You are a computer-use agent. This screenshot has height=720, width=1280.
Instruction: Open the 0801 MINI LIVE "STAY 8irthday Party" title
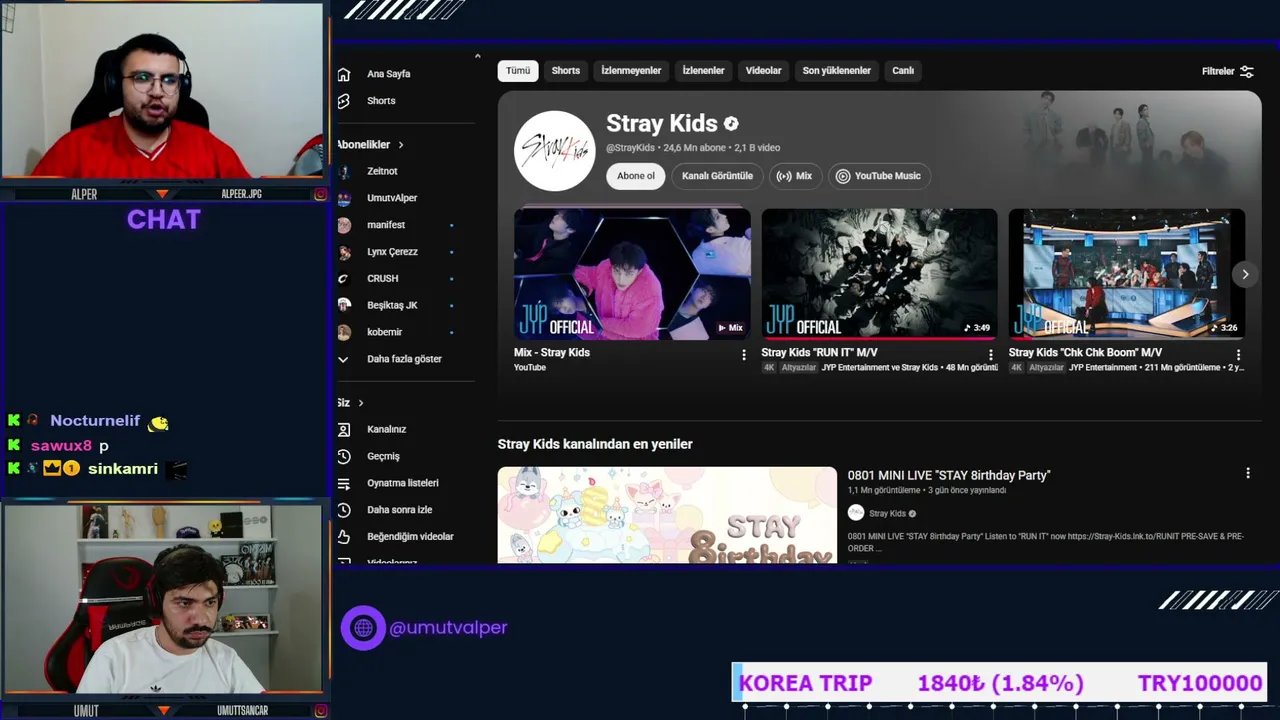tap(949, 475)
